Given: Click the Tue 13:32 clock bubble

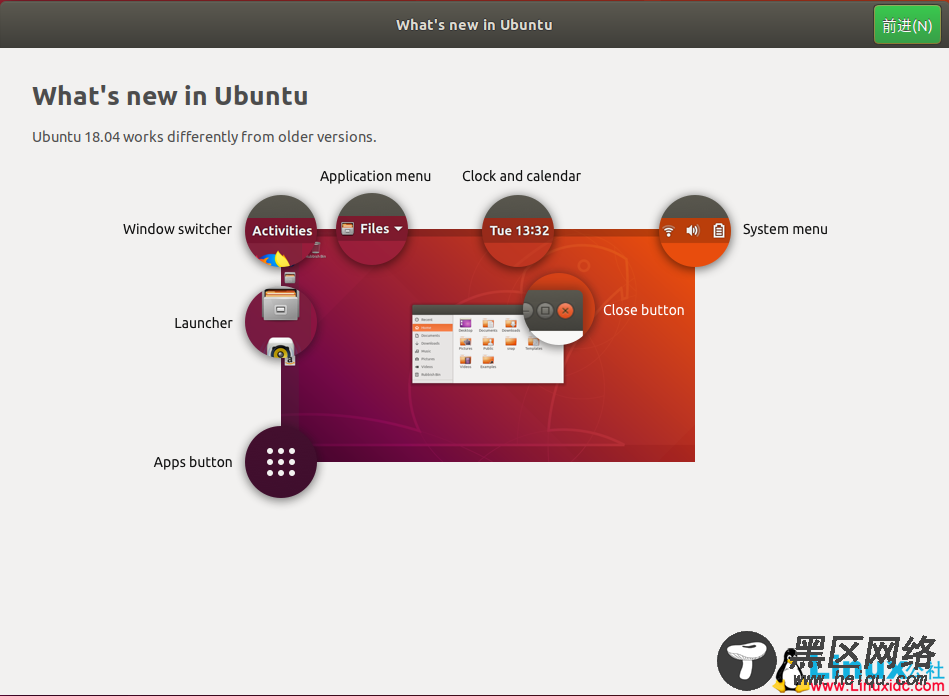Looking at the screenshot, I should point(518,231).
